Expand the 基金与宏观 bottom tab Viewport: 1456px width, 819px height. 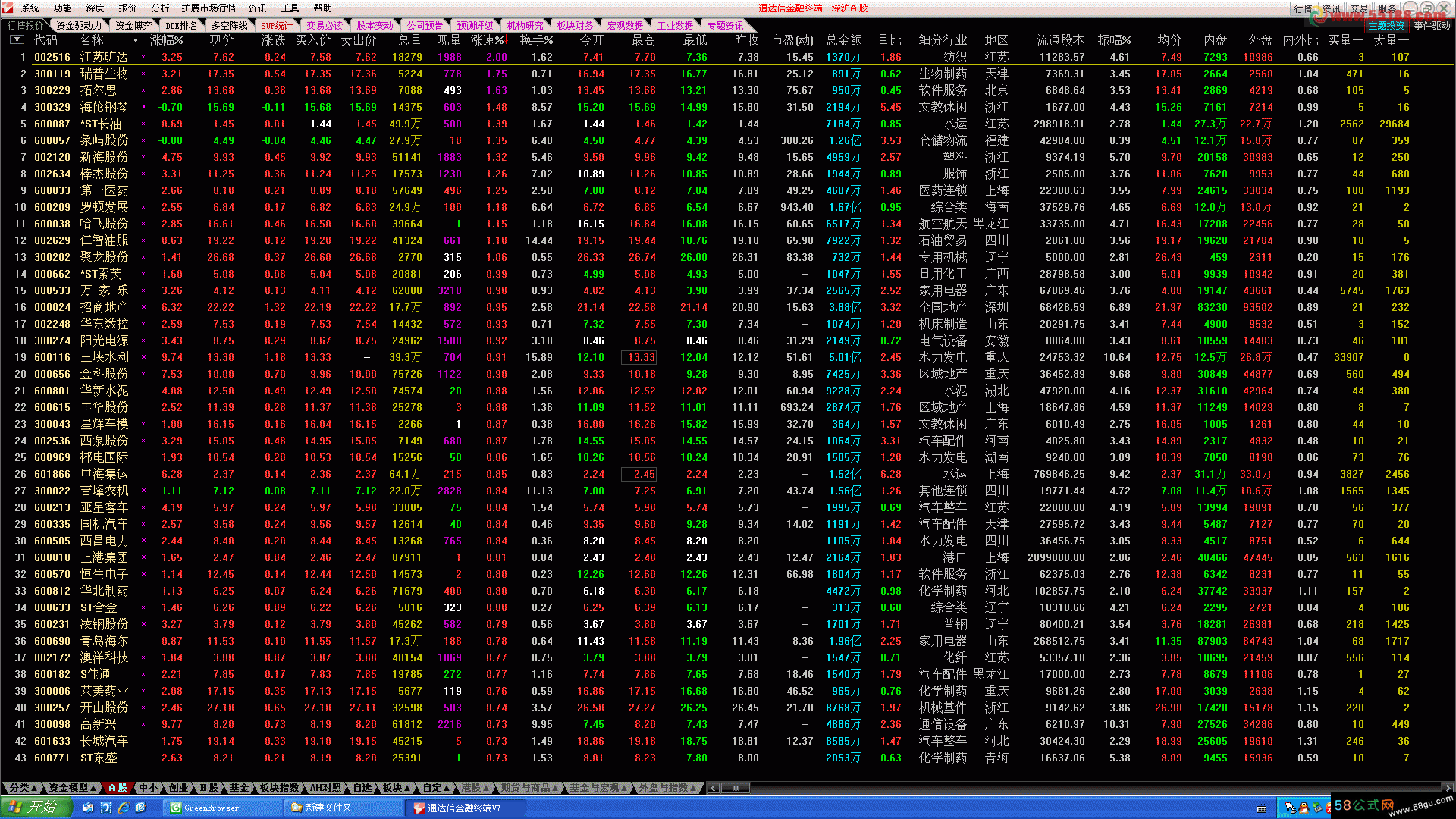(598, 788)
